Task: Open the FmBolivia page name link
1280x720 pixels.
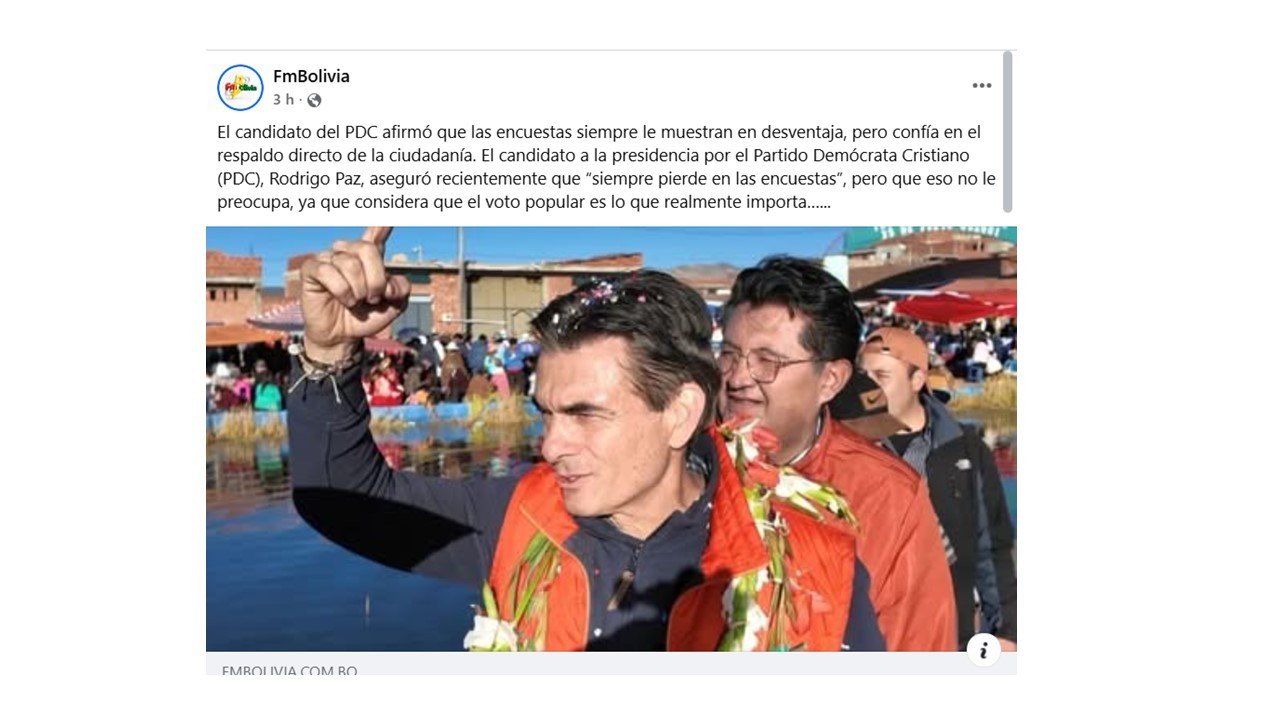Action: (x=311, y=76)
